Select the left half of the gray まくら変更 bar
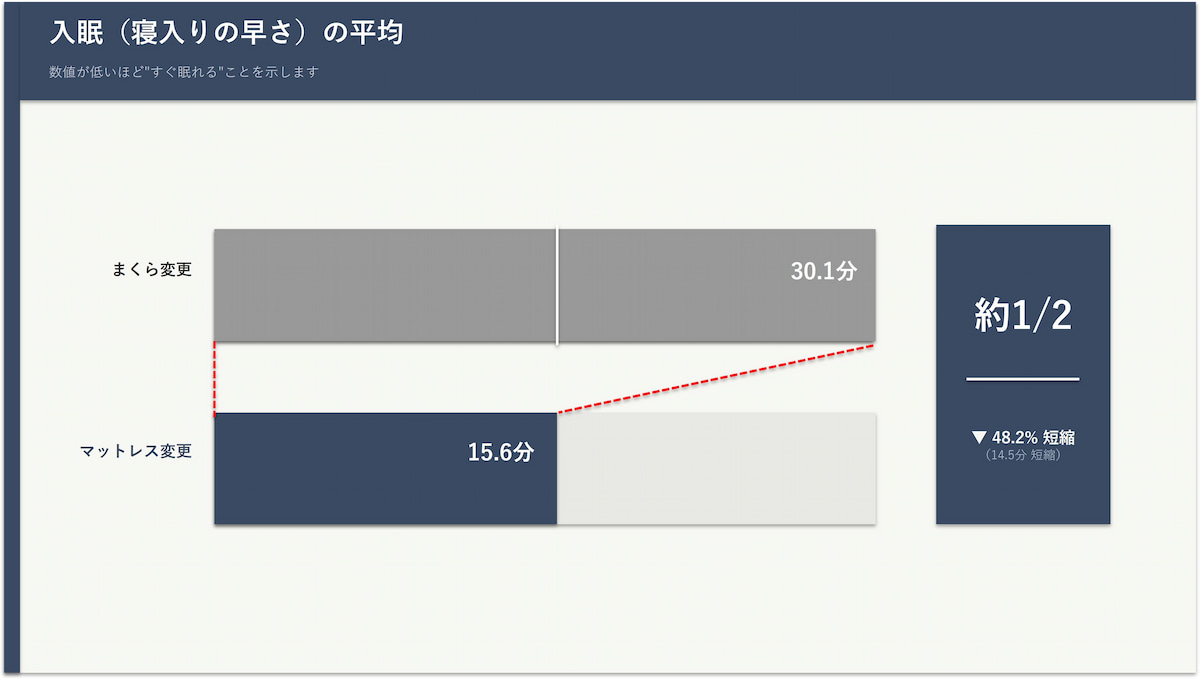Viewport: 1200px width, 679px height. tap(385, 286)
